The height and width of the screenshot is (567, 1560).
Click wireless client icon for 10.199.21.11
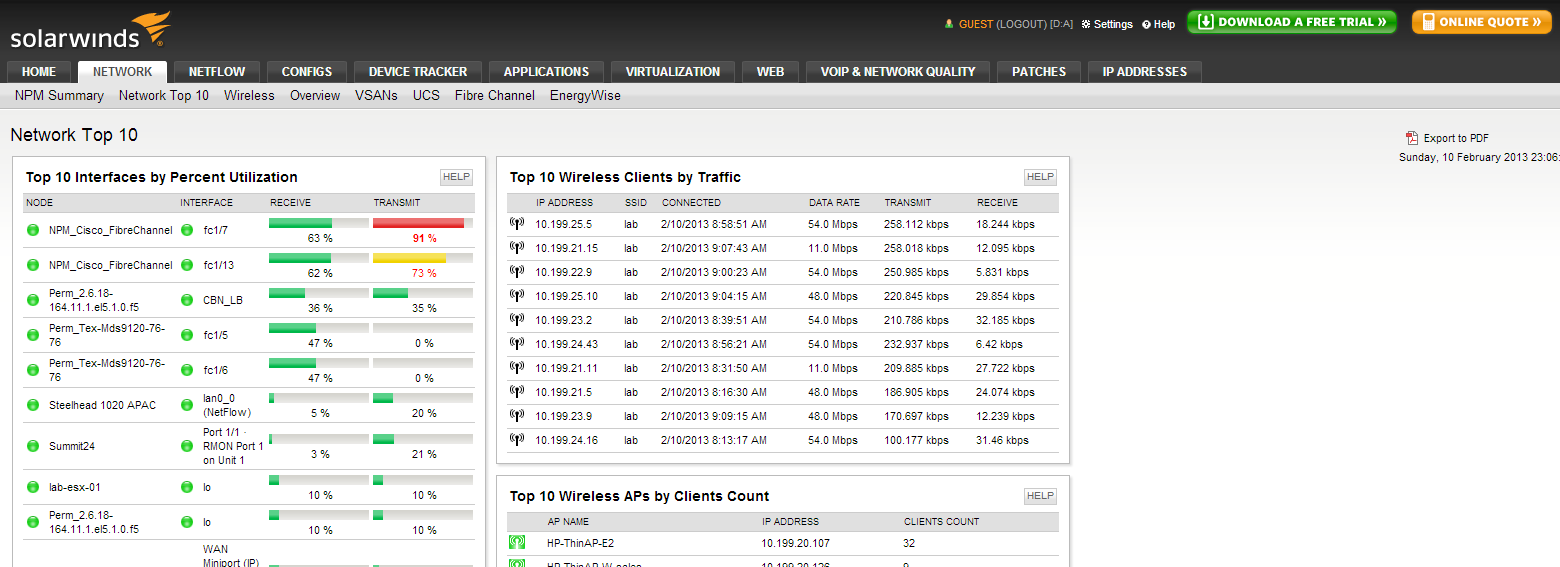tap(517, 368)
